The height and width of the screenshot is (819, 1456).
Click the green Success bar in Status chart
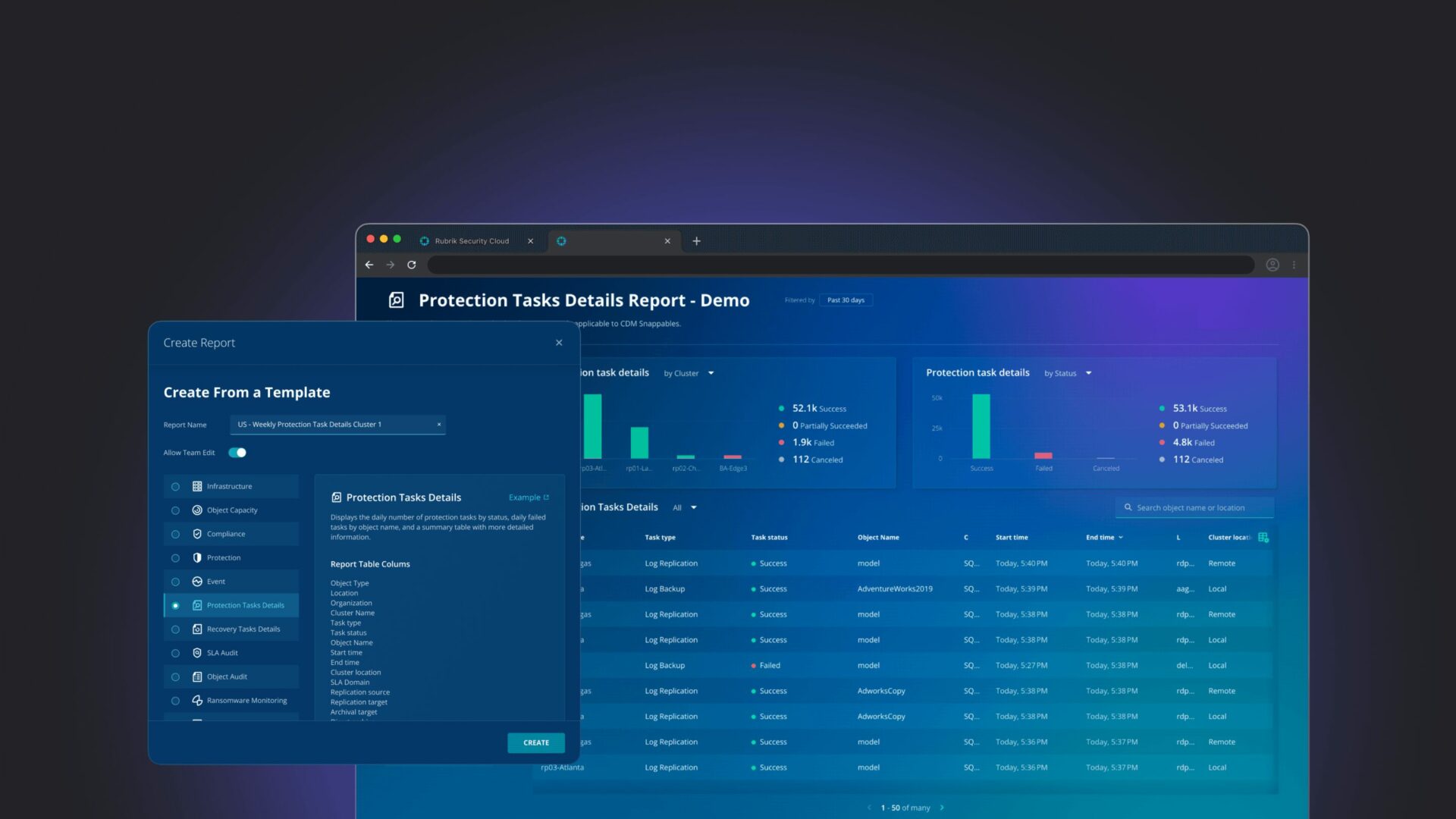(981, 426)
